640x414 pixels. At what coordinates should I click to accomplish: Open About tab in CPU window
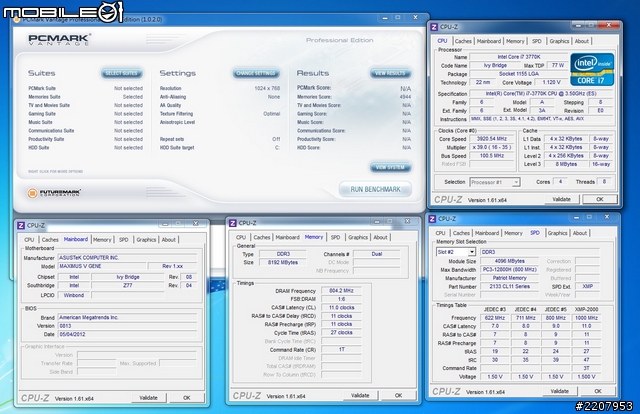click(582, 41)
